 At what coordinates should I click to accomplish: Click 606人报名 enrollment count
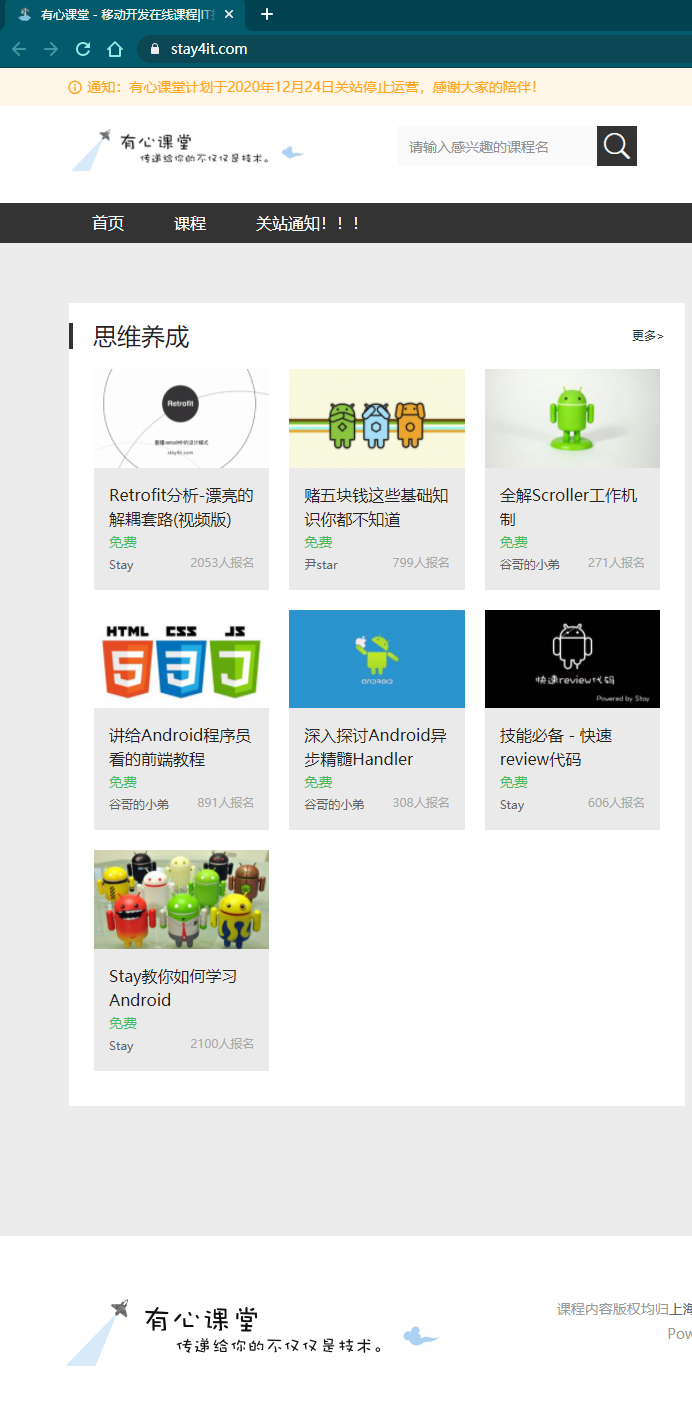[x=616, y=803]
